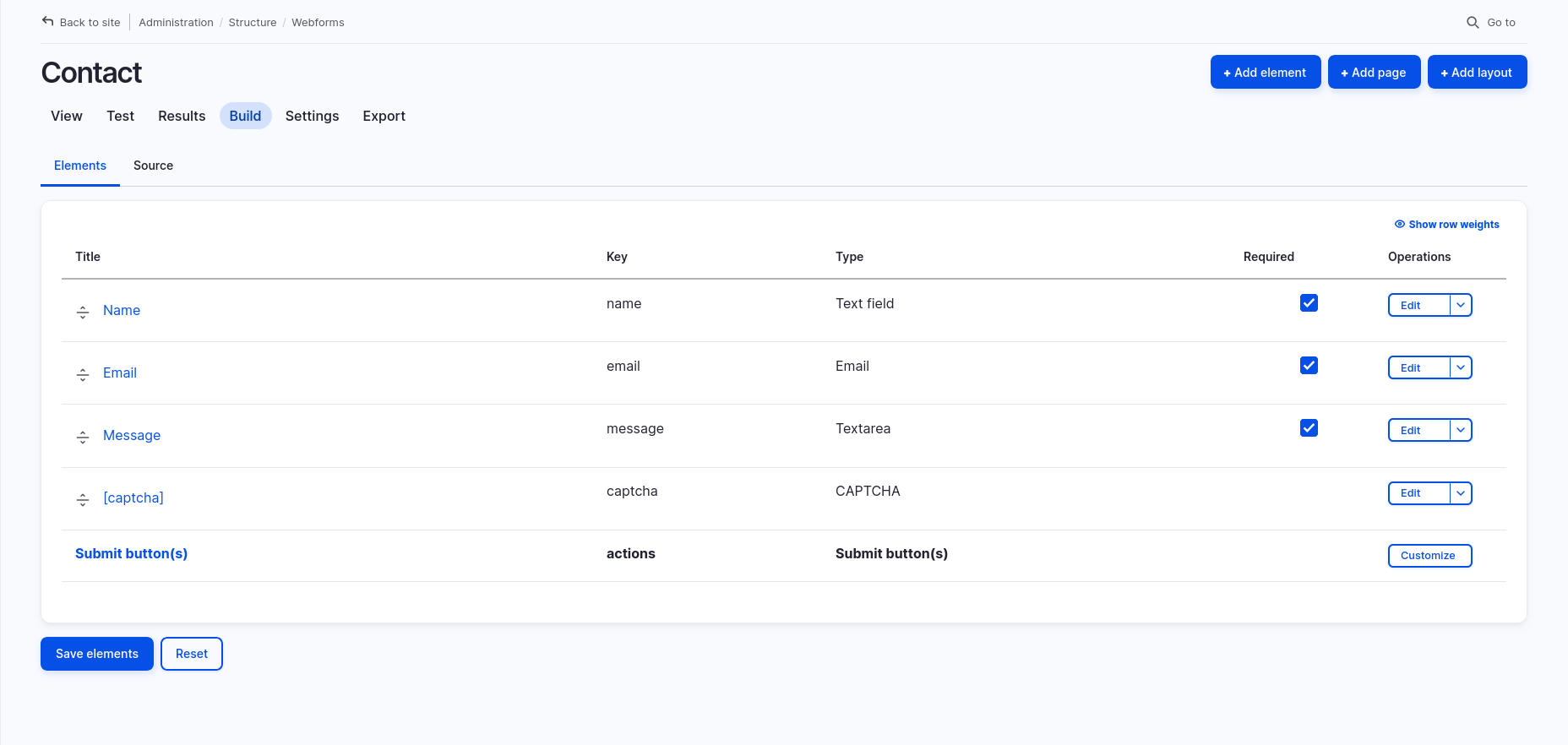The width and height of the screenshot is (1568, 745).
Task: Open the [captcha] element link
Action: tap(133, 498)
